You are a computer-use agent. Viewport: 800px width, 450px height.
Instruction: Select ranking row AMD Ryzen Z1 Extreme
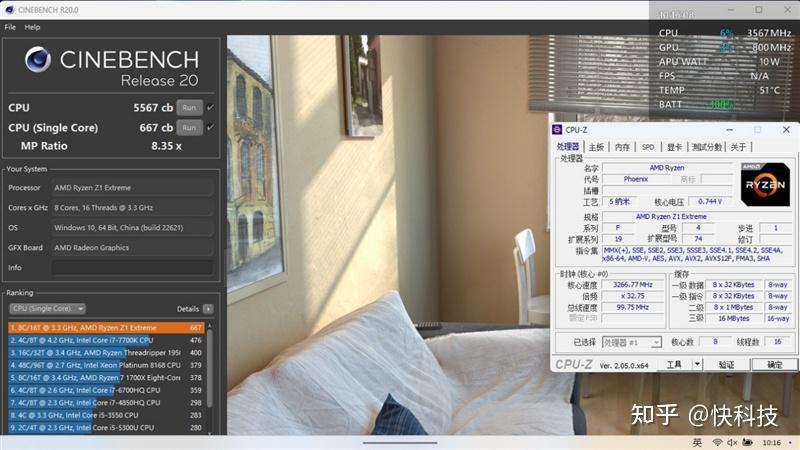coord(106,328)
